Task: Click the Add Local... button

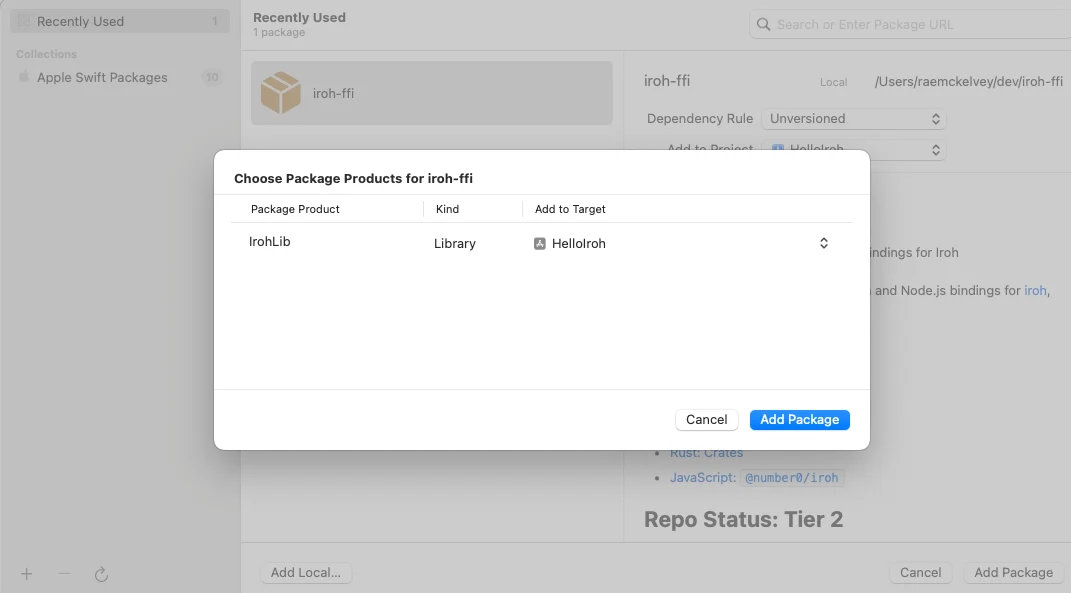Action: pyautogui.click(x=306, y=573)
